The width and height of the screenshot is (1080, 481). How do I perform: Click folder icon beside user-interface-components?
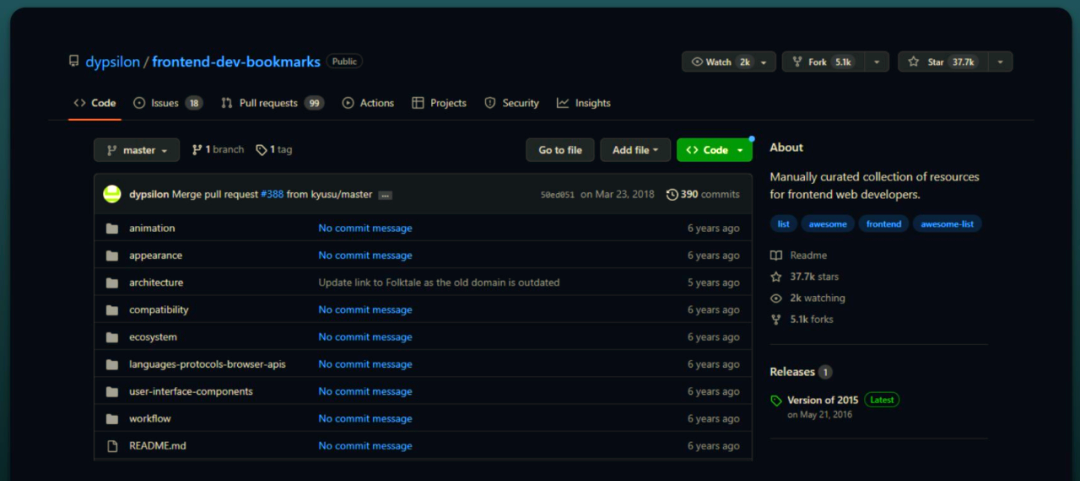coord(112,391)
